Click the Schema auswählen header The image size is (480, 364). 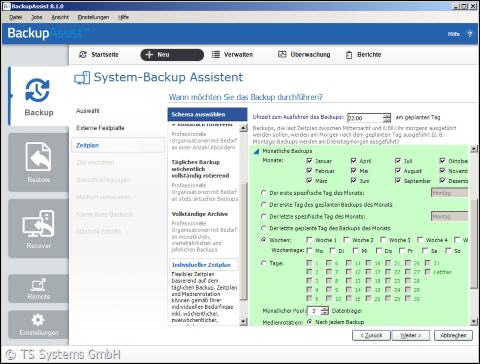pyautogui.click(x=207, y=114)
